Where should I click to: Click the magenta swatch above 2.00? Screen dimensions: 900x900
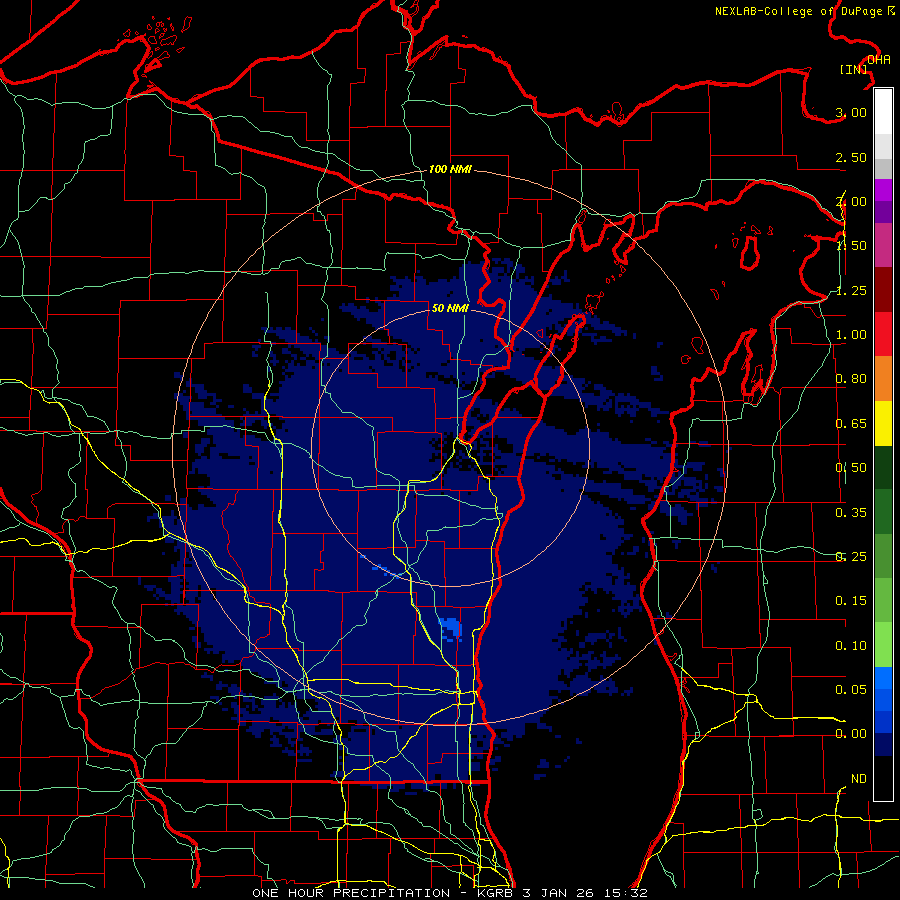tap(883, 190)
